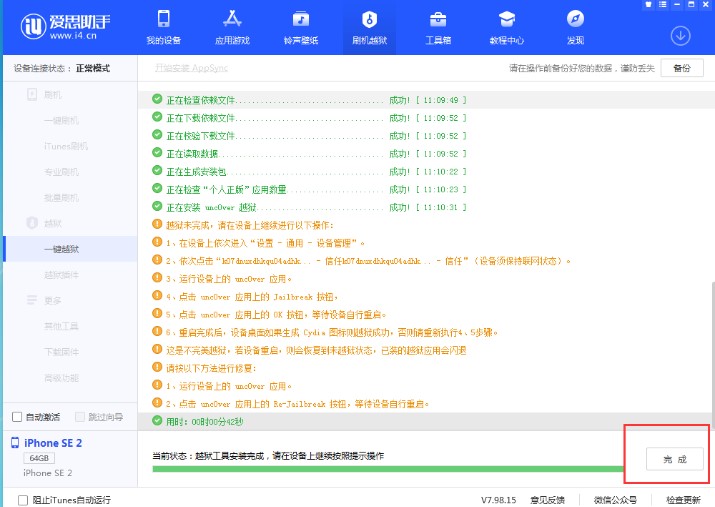Open 应用游戏 app store icon

point(231,28)
